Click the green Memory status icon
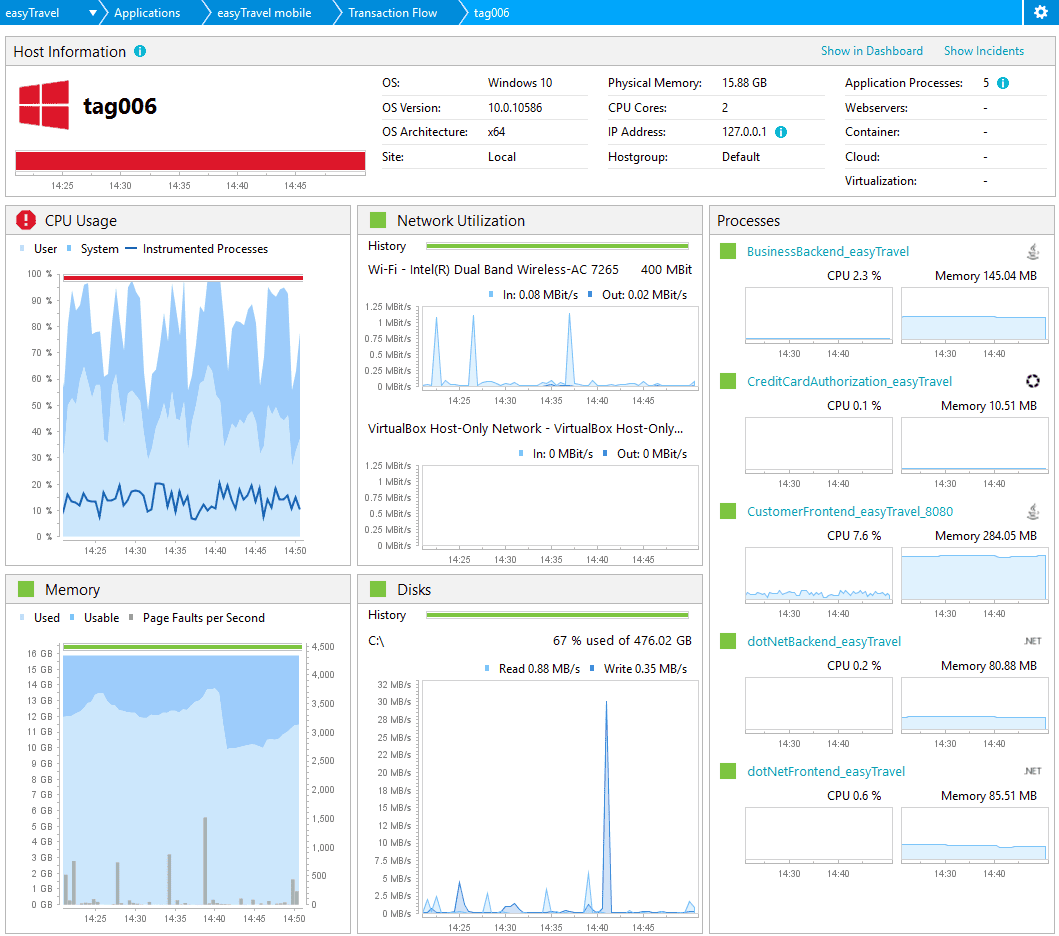1059x936 pixels. click(x=26, y=589)
